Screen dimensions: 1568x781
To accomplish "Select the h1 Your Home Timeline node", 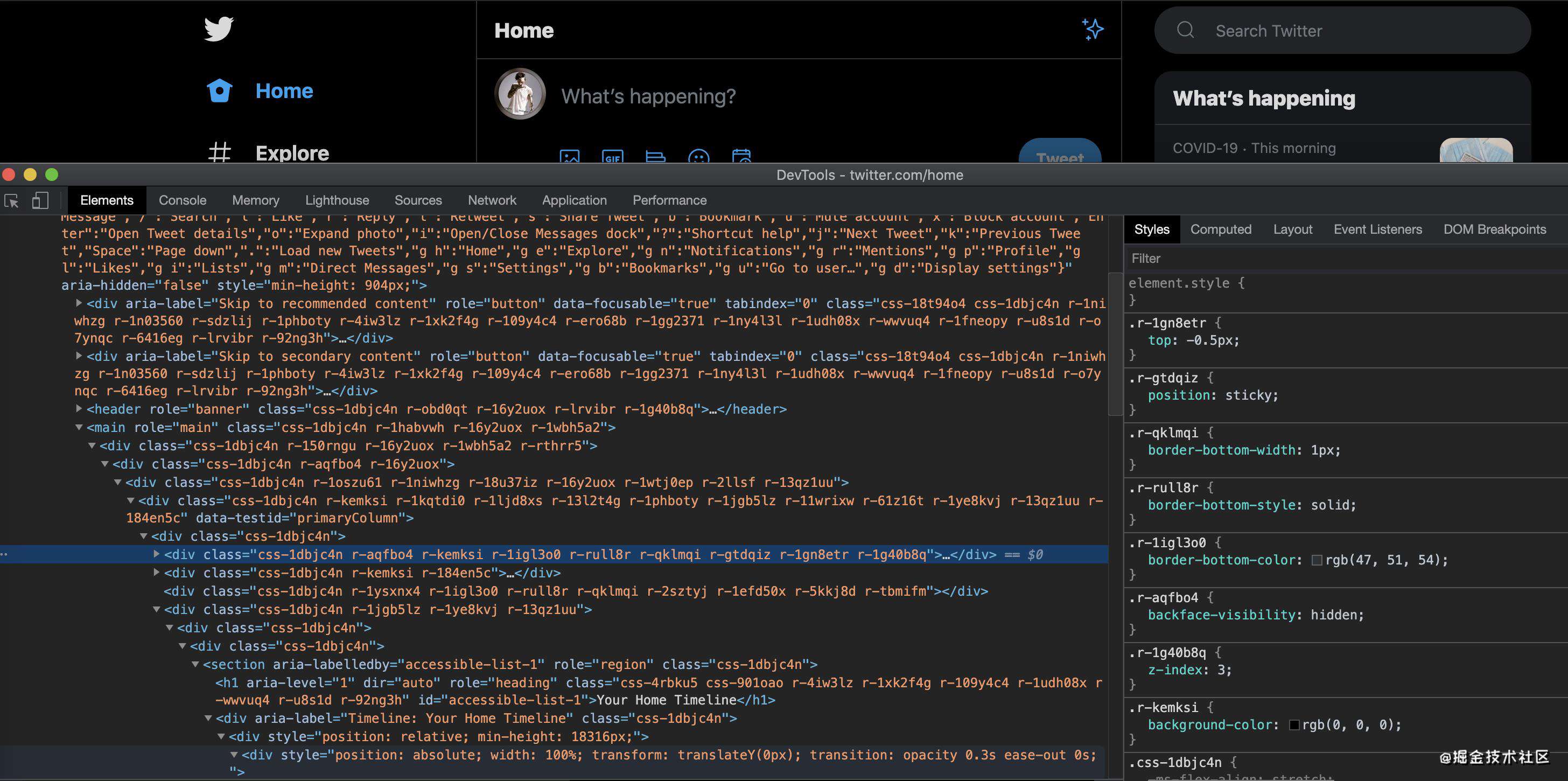I will pyautogui.click(x=658, y=691).
